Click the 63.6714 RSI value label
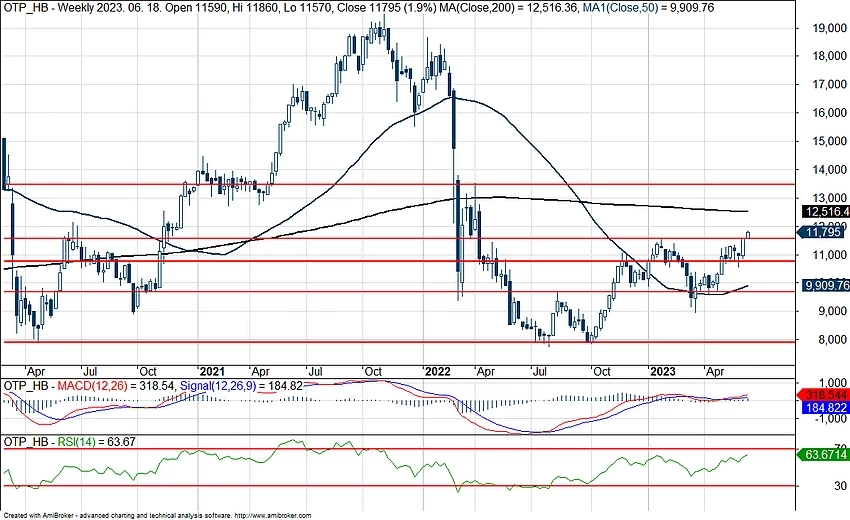The image size is (850, 520). point(824,454)
